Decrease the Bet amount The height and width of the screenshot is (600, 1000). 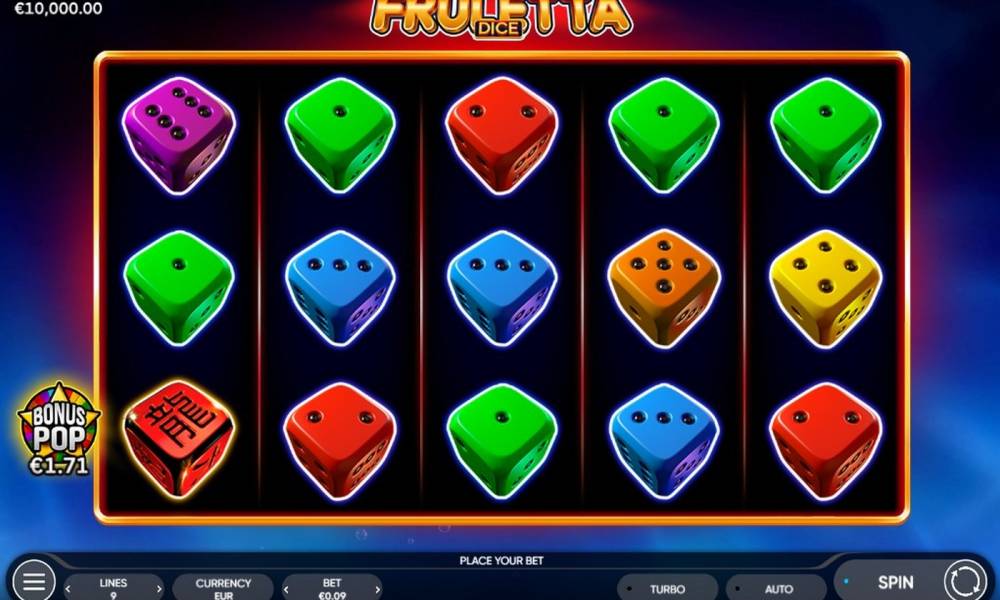click(x=286, y=589)
